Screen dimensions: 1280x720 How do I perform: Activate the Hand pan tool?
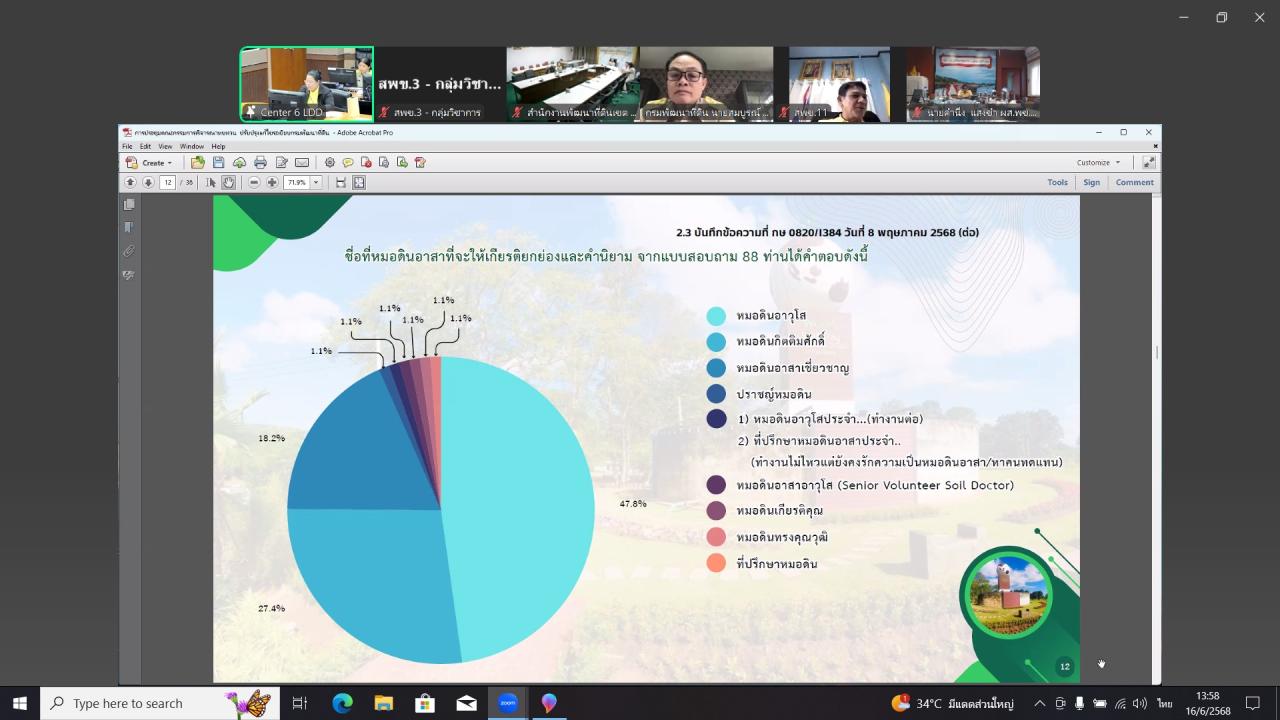coord(229,183)
